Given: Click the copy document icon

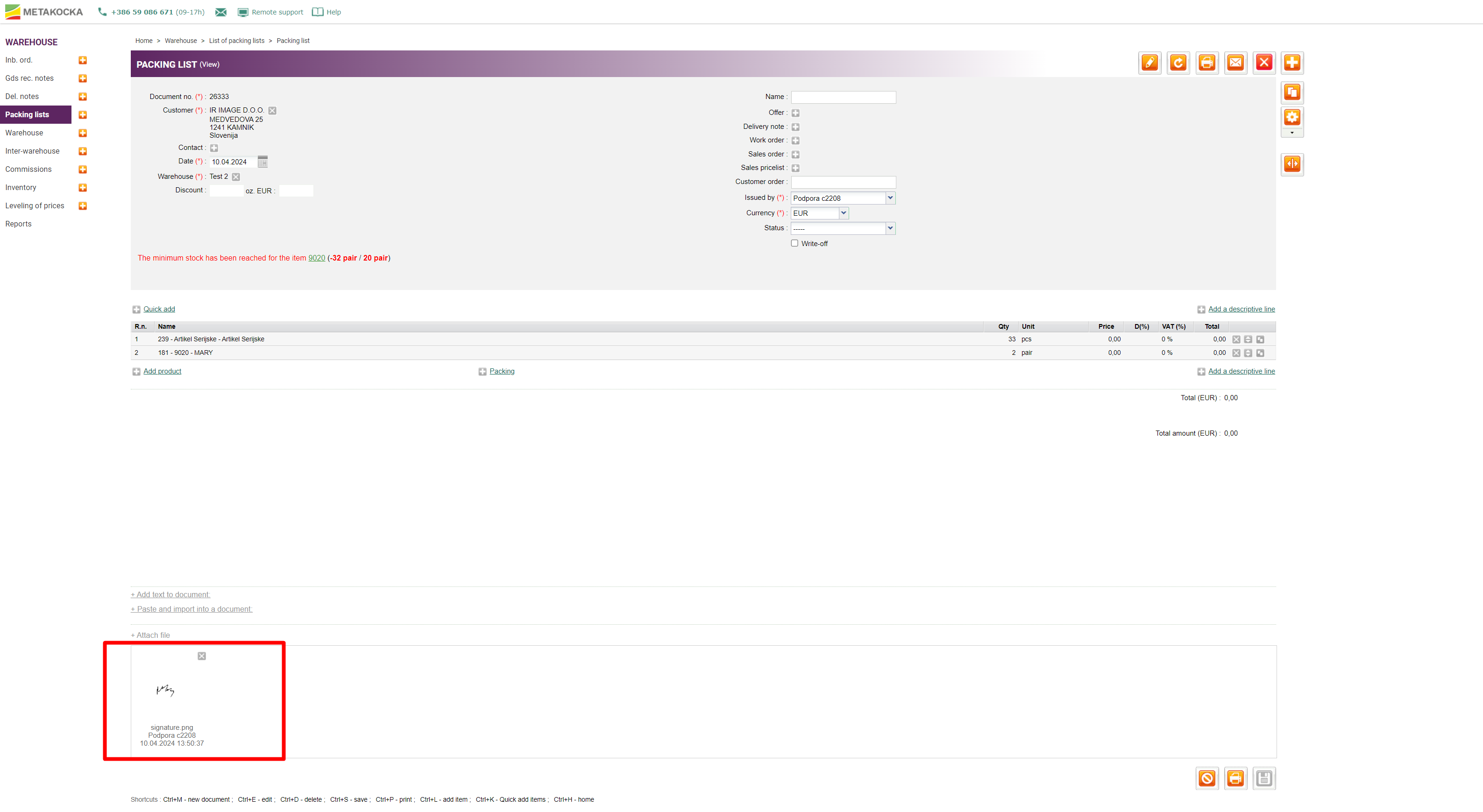Looking at the screenshot, I should point(1292,92).
